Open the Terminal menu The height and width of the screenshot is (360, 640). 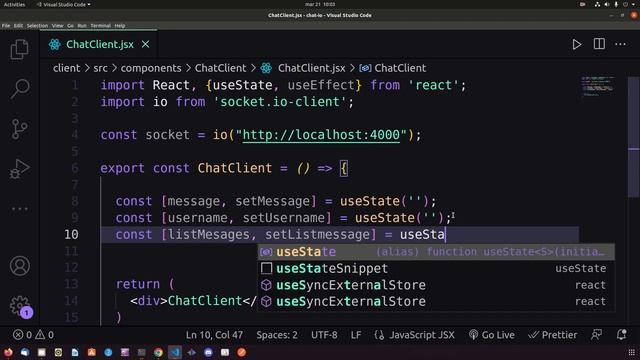coord(100,25)
